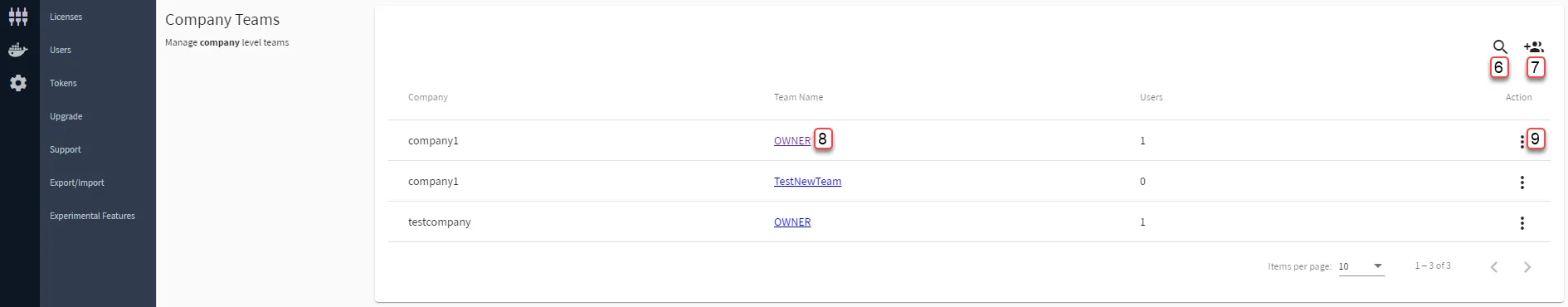Go to next page arrow
The image size is (1568, 307).
(1527, 266)
